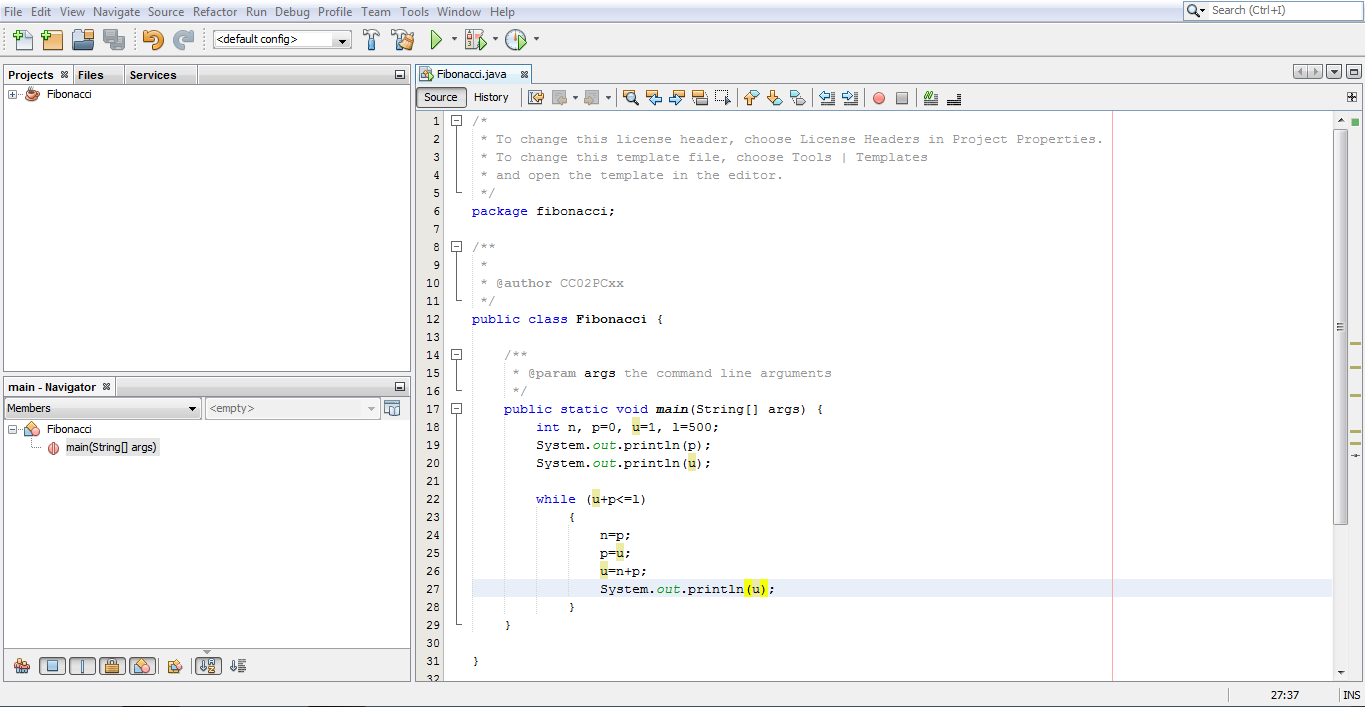Open the default config dropdown
The image size is (1365, 707).
(x=342, y=40)
